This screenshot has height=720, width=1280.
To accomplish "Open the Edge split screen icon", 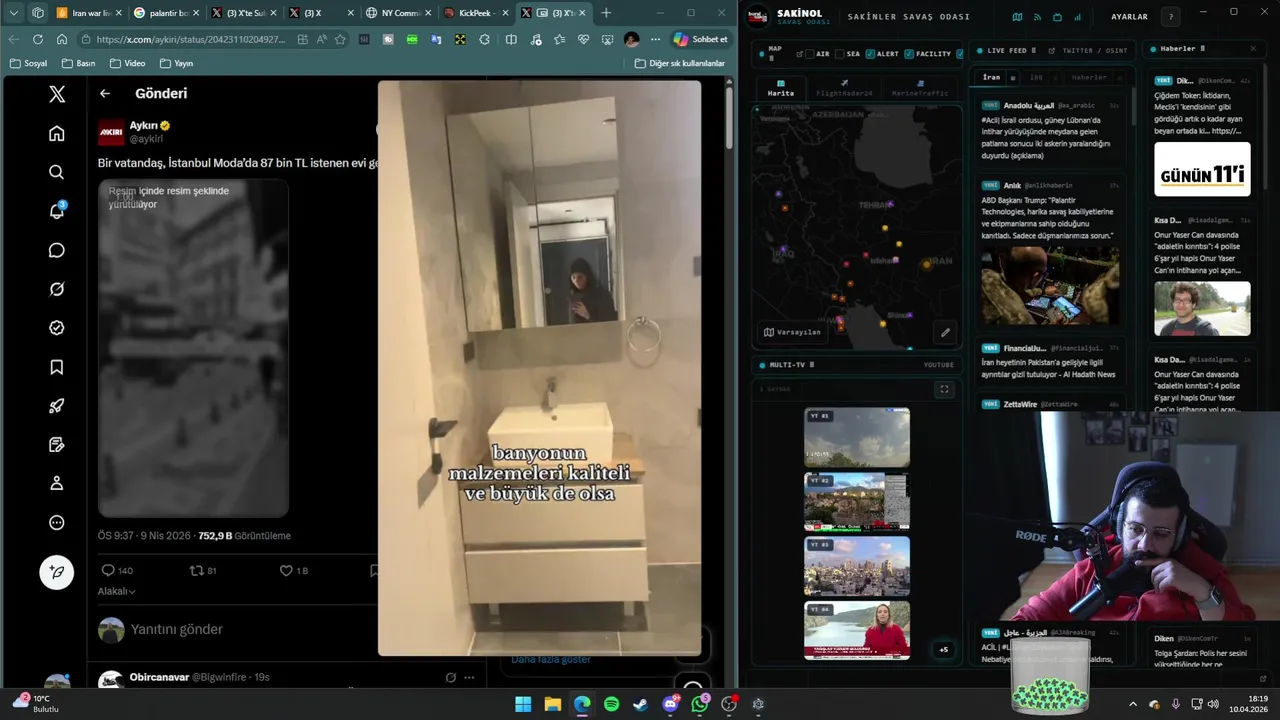I will pyautogui.click(x=511, y=39).
